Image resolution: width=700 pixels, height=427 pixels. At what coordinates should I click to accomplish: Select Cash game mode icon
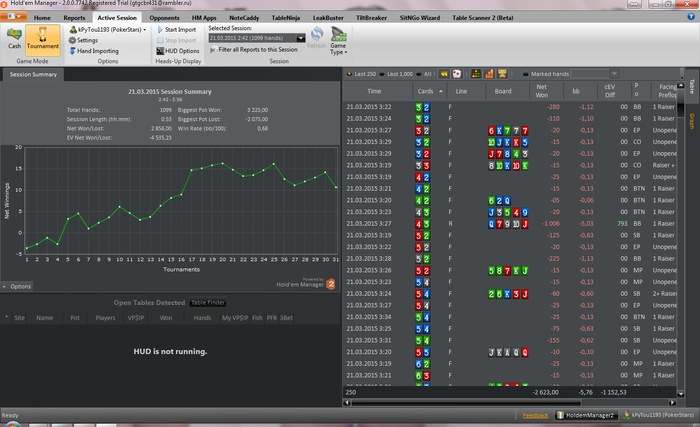[14, 38]
